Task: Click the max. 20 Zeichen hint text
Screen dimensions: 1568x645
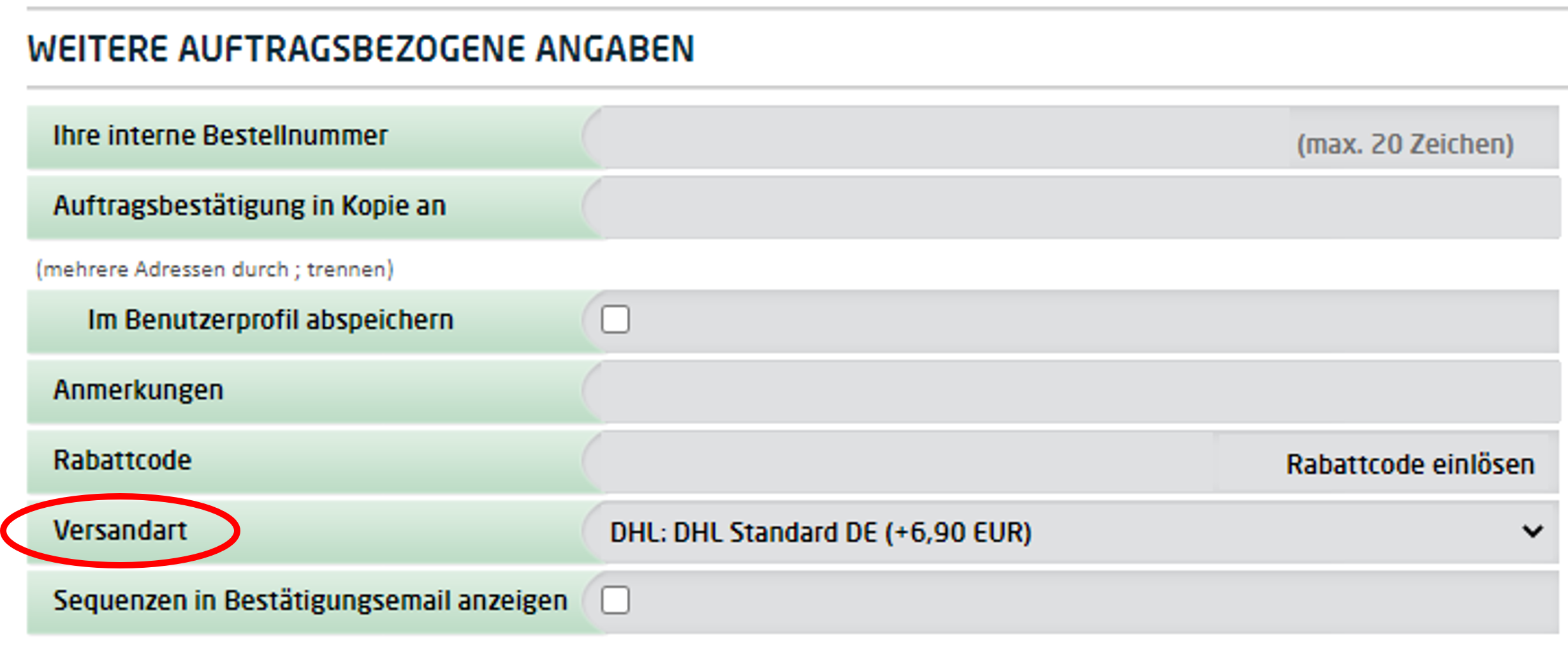Action: coord(1405,144)
